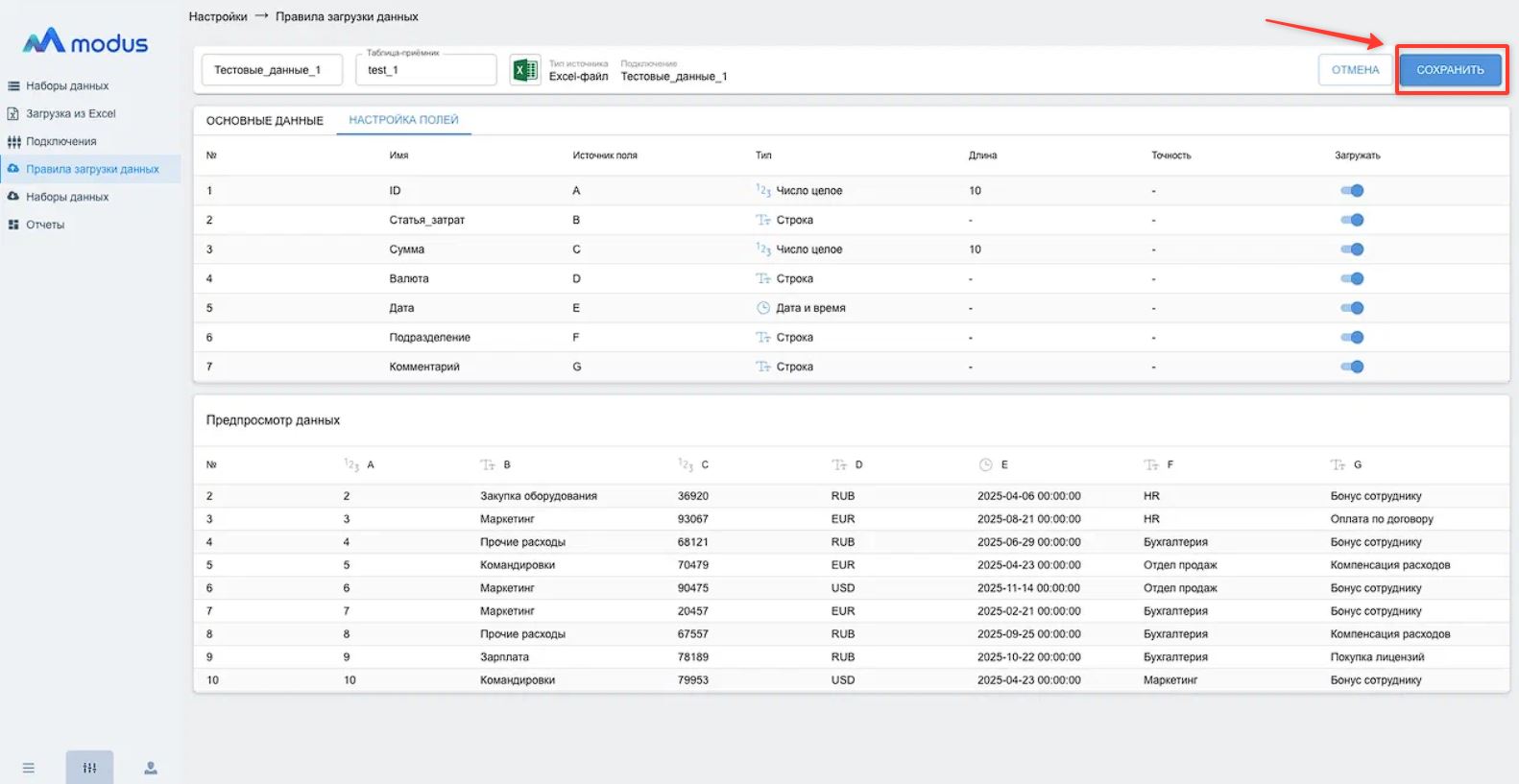1519x784 pixels.
Task: Switch to Основные данные tab
Action: (x=265, y=121)
